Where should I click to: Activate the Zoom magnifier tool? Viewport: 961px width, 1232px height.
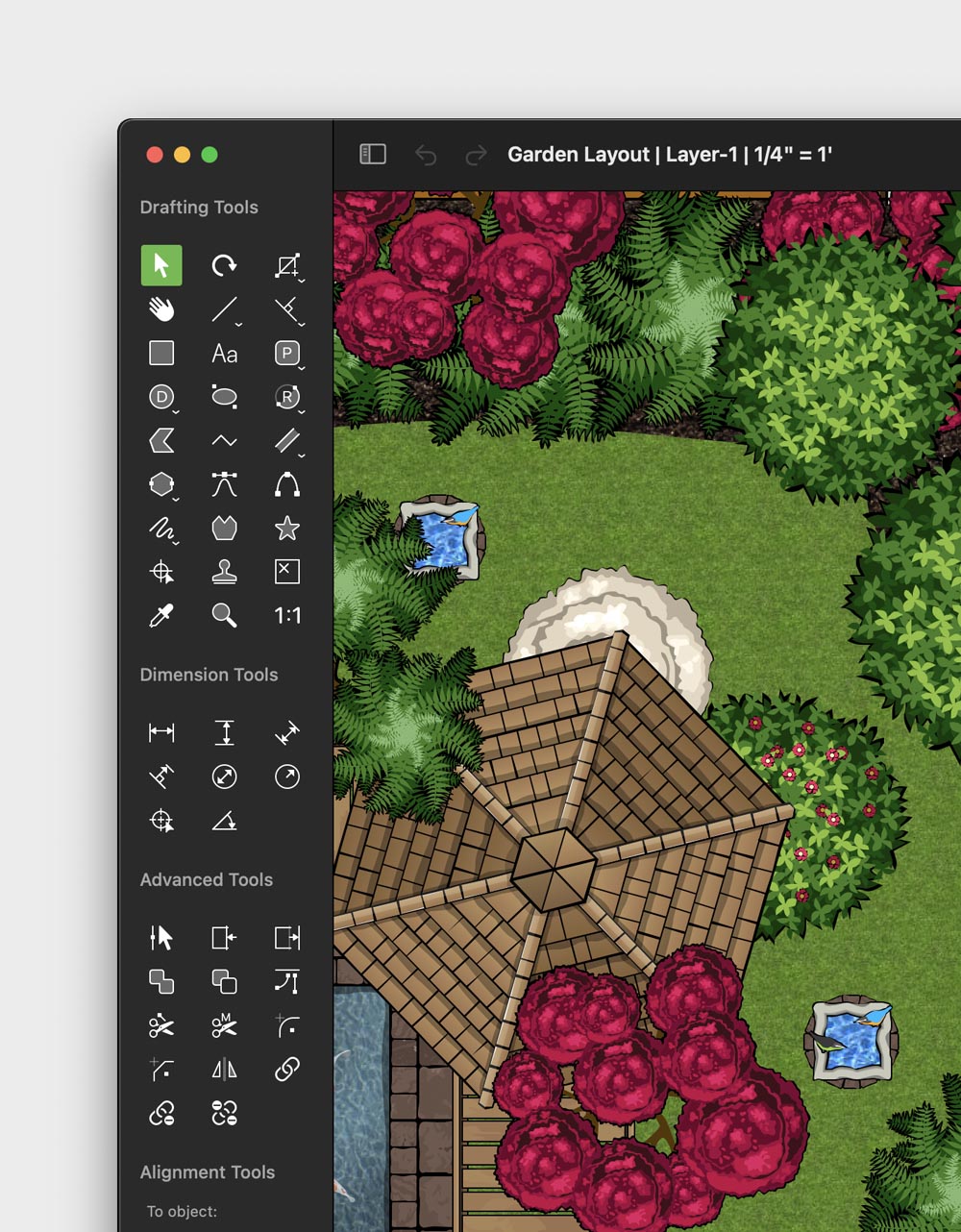224,615
